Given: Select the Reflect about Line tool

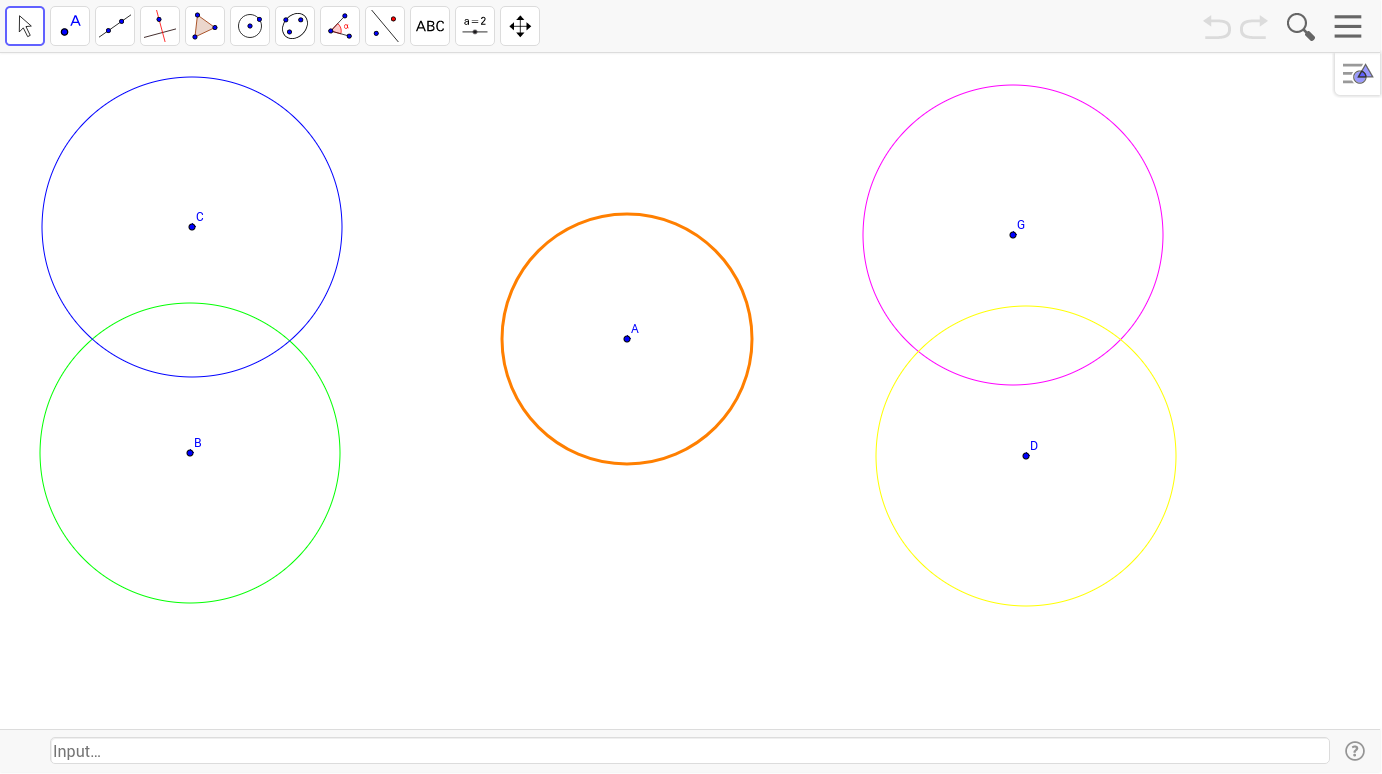Looking at the screenshot, I should (x=385, y=26).
